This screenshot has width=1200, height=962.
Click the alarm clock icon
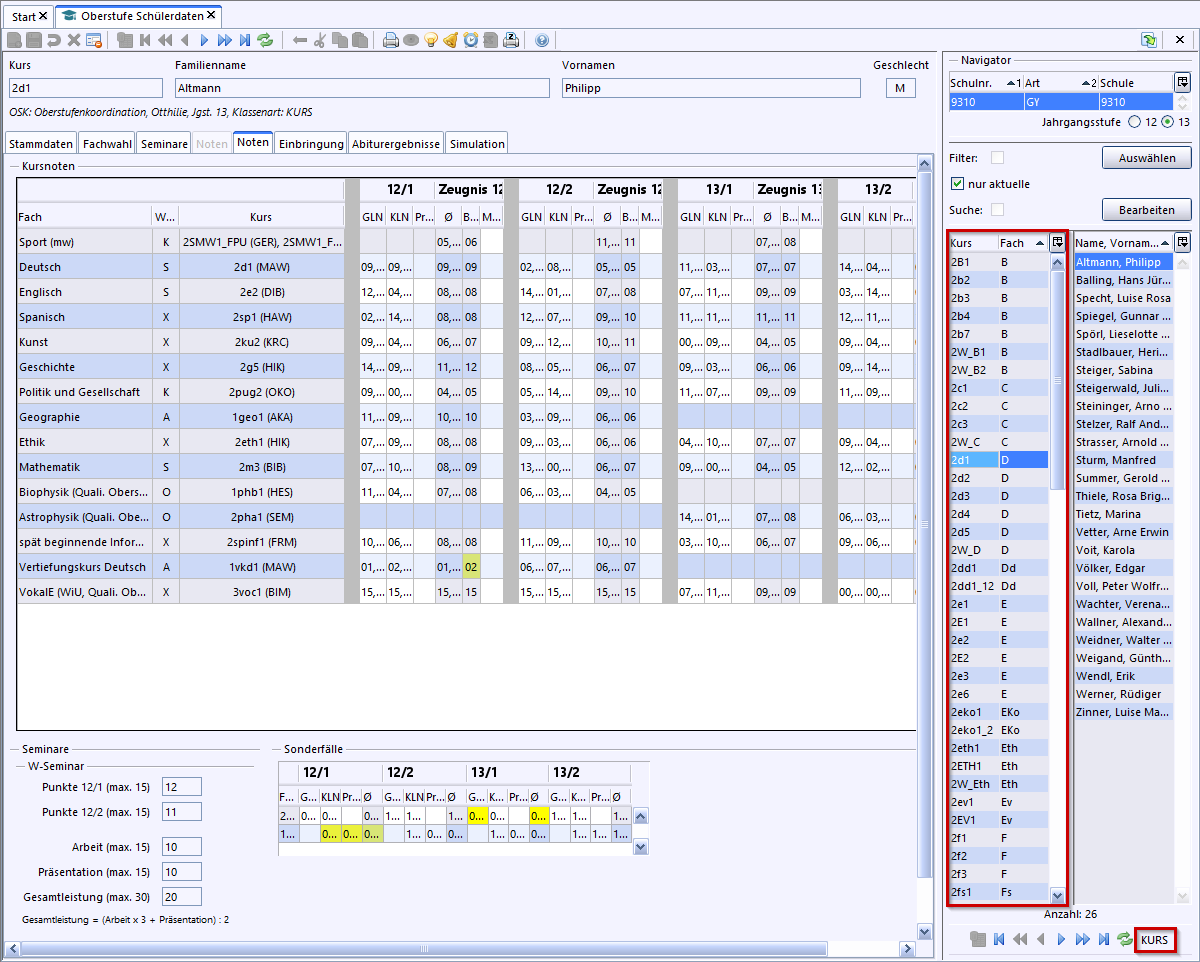point(471,40)
